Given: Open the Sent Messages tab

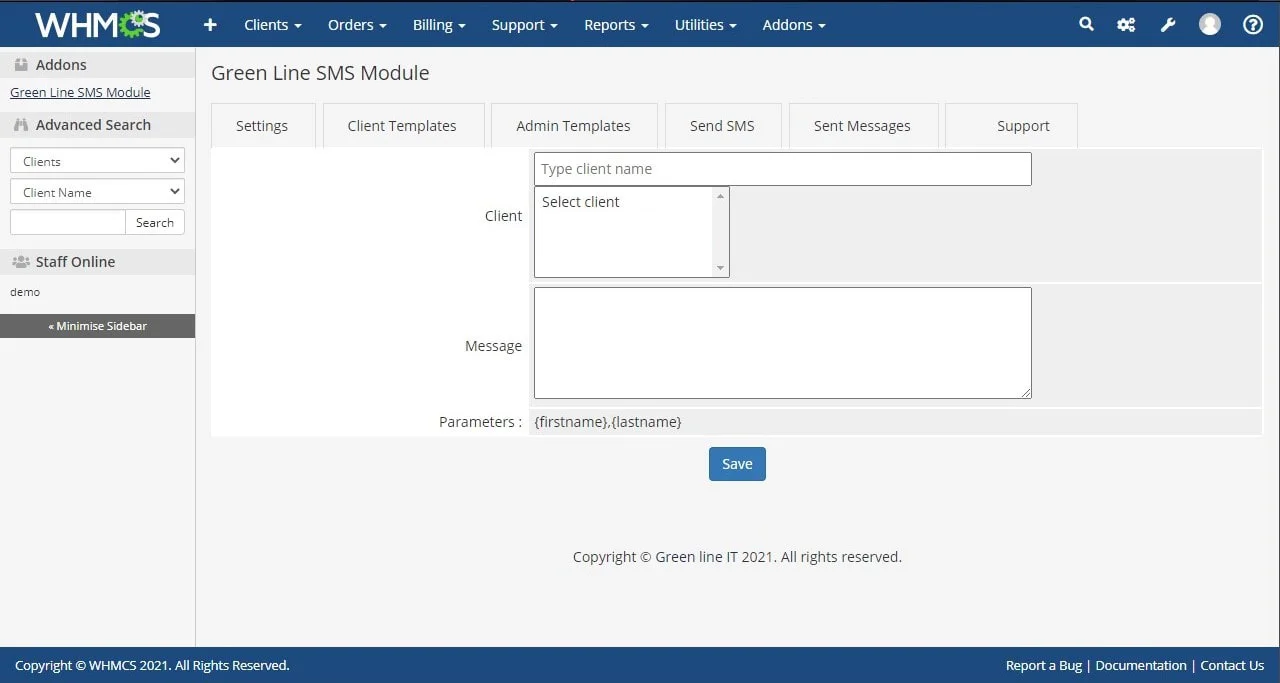Looking at the screenshot, I should click(862, 126).
